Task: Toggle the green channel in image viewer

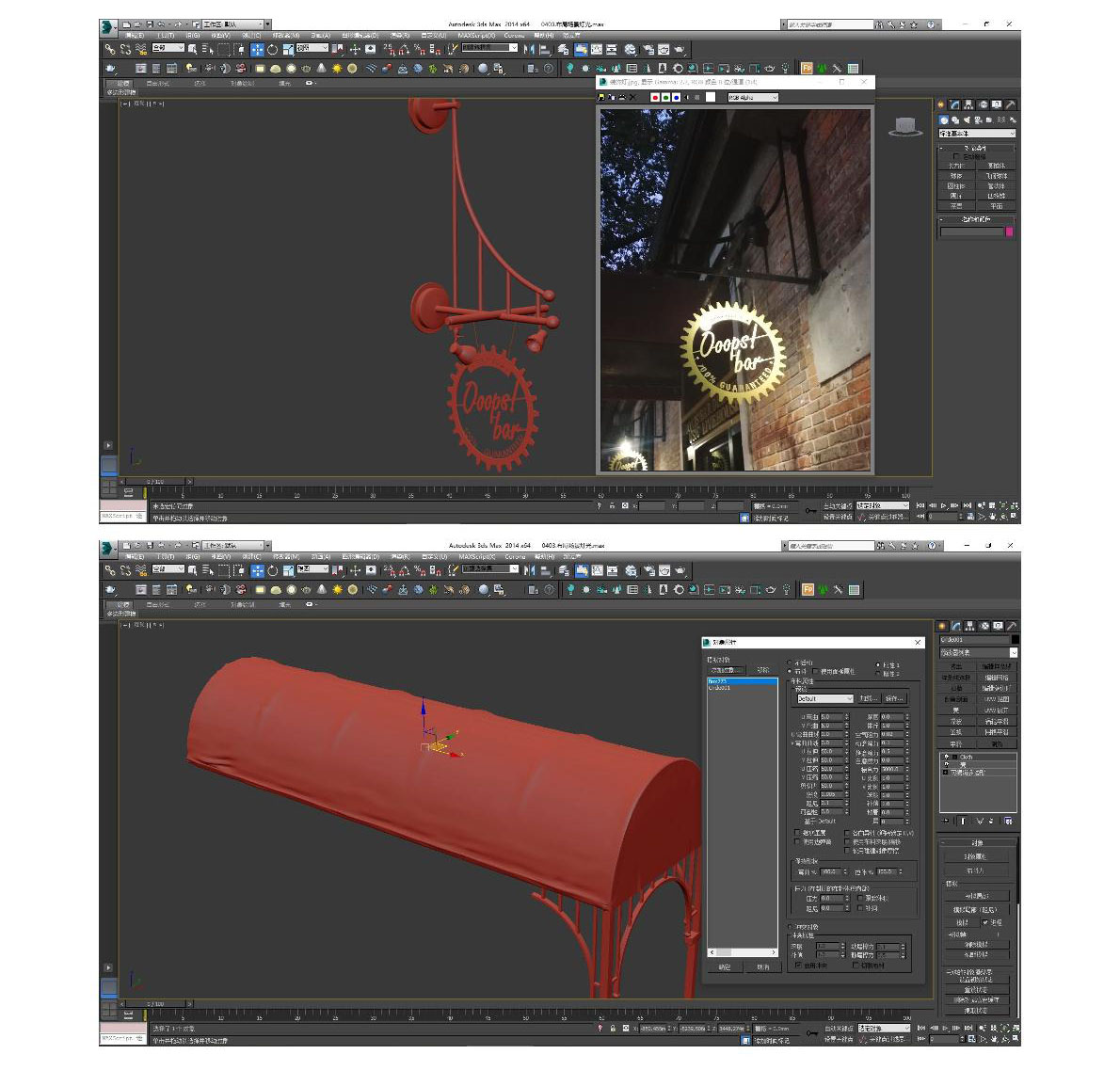Action: tap(665, 97)
